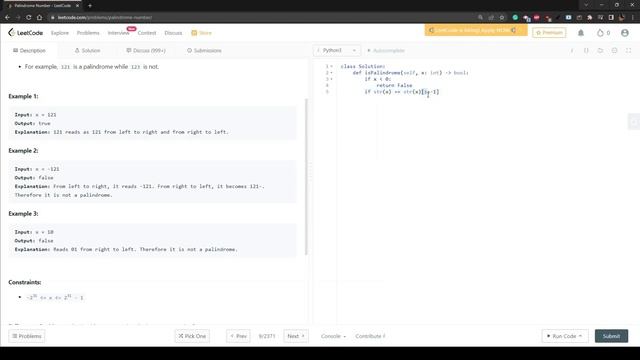The width and height of the screenshot is (640, 360).
Task: Click the blue video extension icon
Action: point(568,18)
